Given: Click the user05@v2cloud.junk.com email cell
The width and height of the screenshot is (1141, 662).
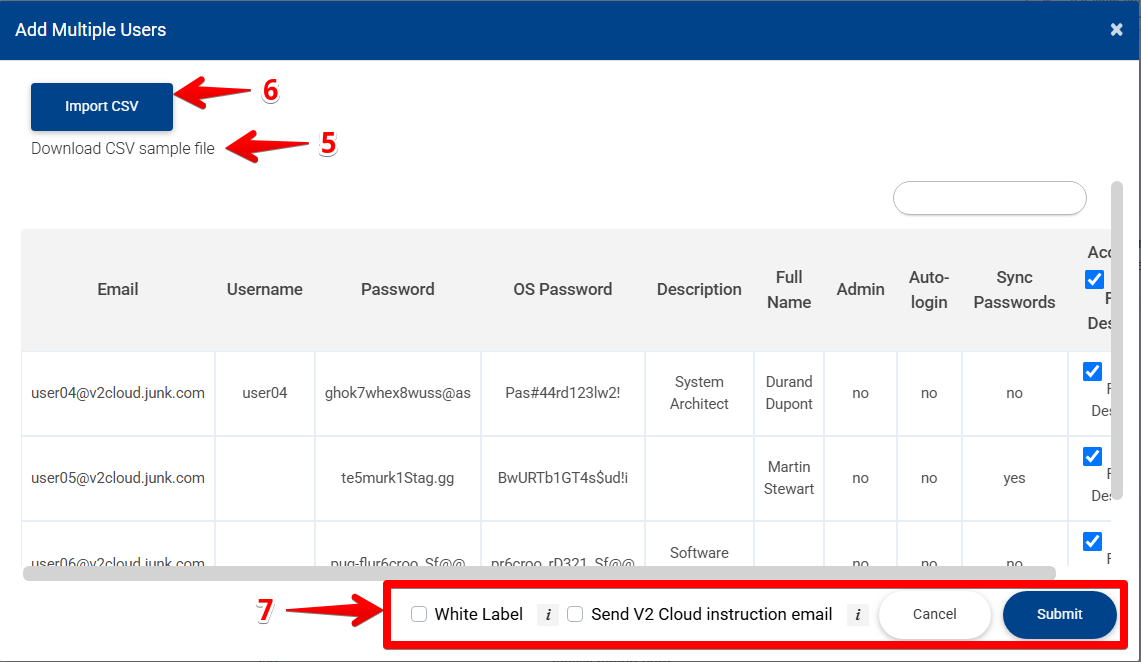Looking at the screenshot, I should pos(118,478).
